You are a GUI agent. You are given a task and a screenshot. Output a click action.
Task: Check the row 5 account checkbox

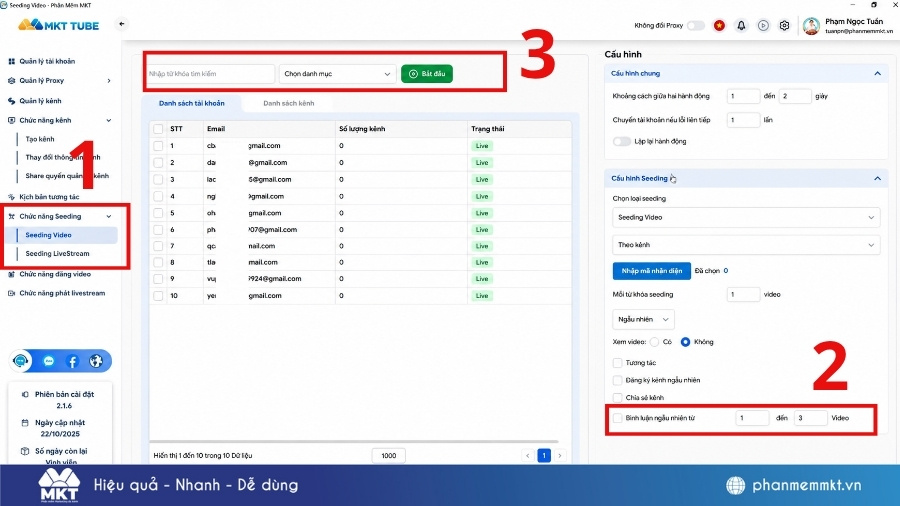(x=158, y=213)
